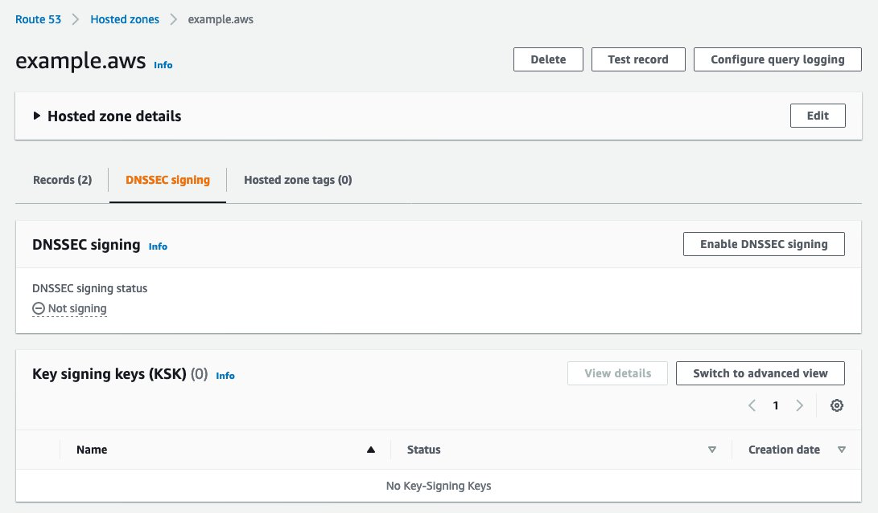879x514 pixels.
Task: Click the View details button
Action: (x=617, y=373)
